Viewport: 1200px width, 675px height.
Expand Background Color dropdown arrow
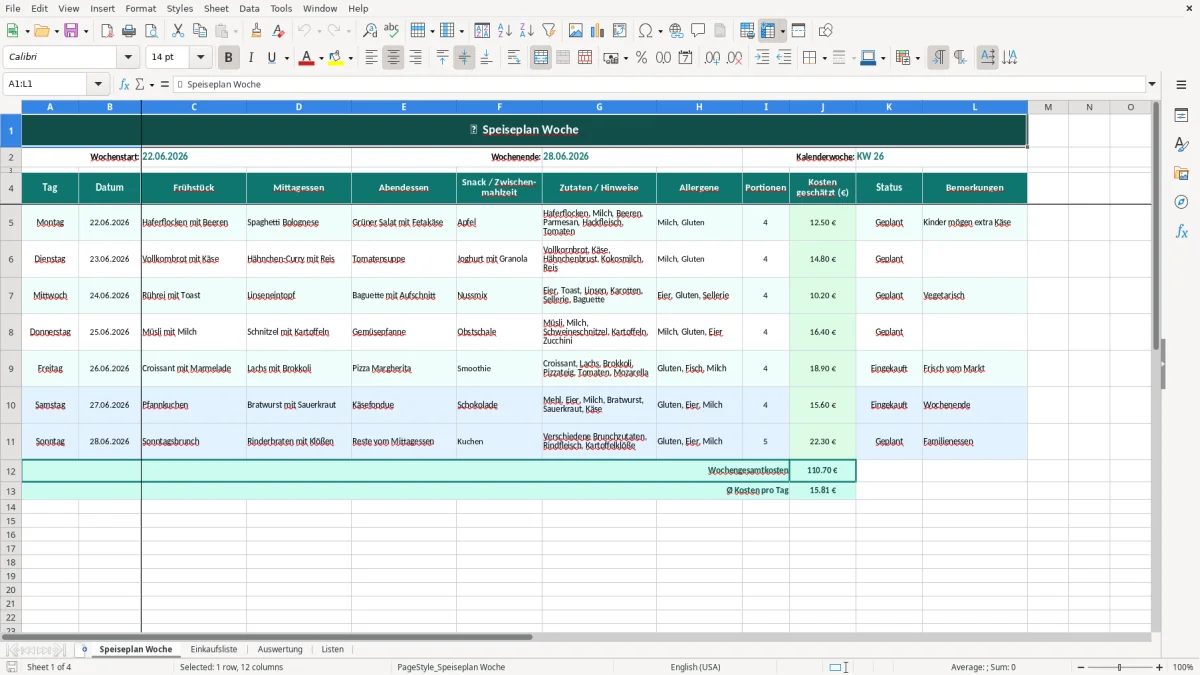(x=350, y=58)
